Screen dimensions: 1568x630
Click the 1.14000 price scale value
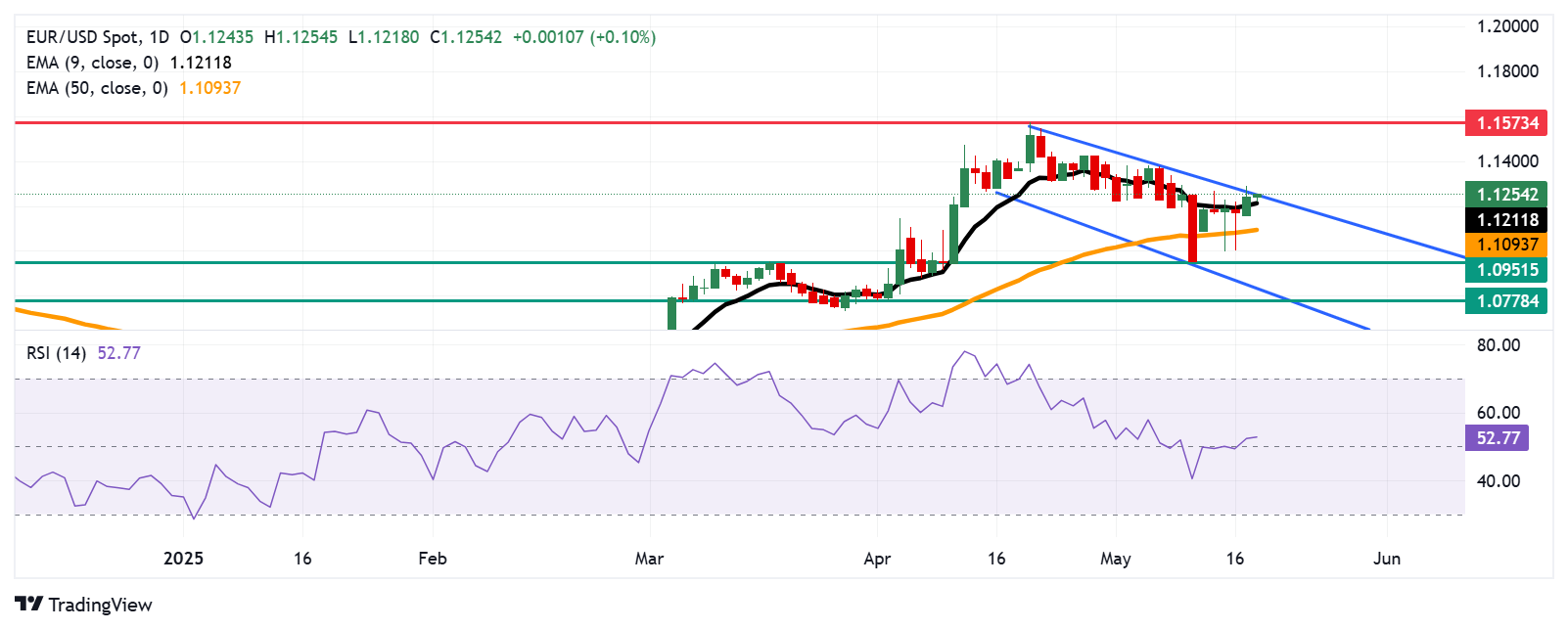point(1507,161)
